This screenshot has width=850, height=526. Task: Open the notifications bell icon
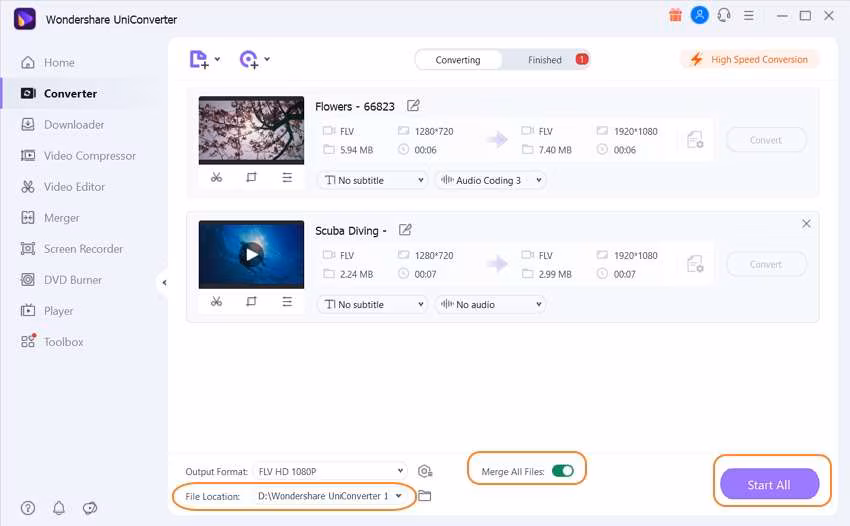(59, 508)
